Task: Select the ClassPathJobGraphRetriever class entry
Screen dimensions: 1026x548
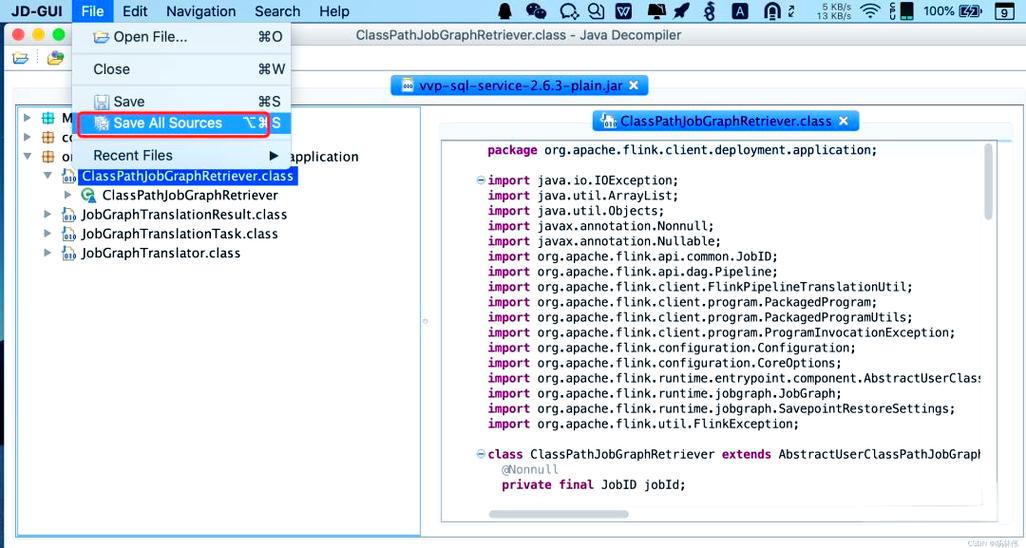Action: (190, 195)
